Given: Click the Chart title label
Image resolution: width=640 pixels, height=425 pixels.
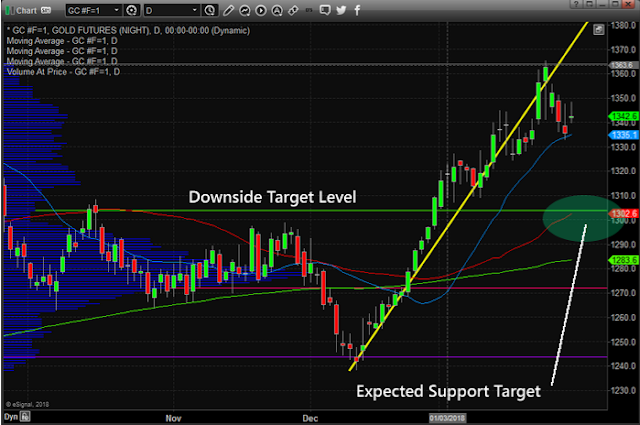Looking at the screenshot, I should [x=27, y=11].
